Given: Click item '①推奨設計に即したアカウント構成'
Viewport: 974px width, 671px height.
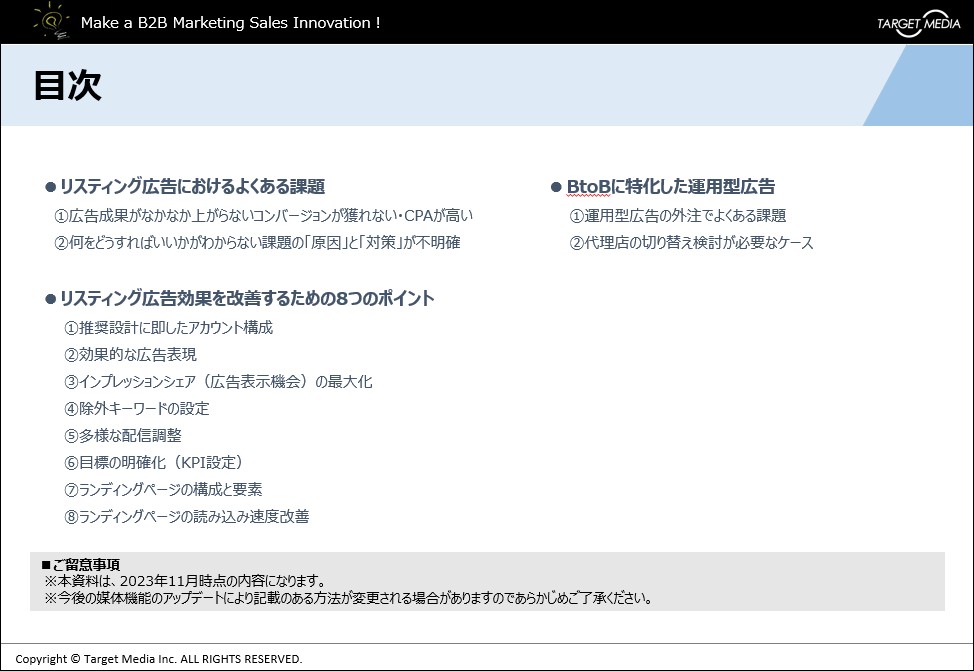Looking at the screenshot, I should click(168, 327).
